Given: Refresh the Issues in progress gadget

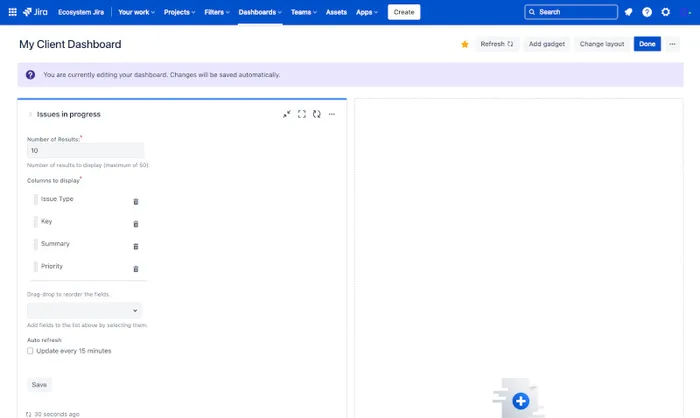Looking at the screenshot, I should [317, 114].
